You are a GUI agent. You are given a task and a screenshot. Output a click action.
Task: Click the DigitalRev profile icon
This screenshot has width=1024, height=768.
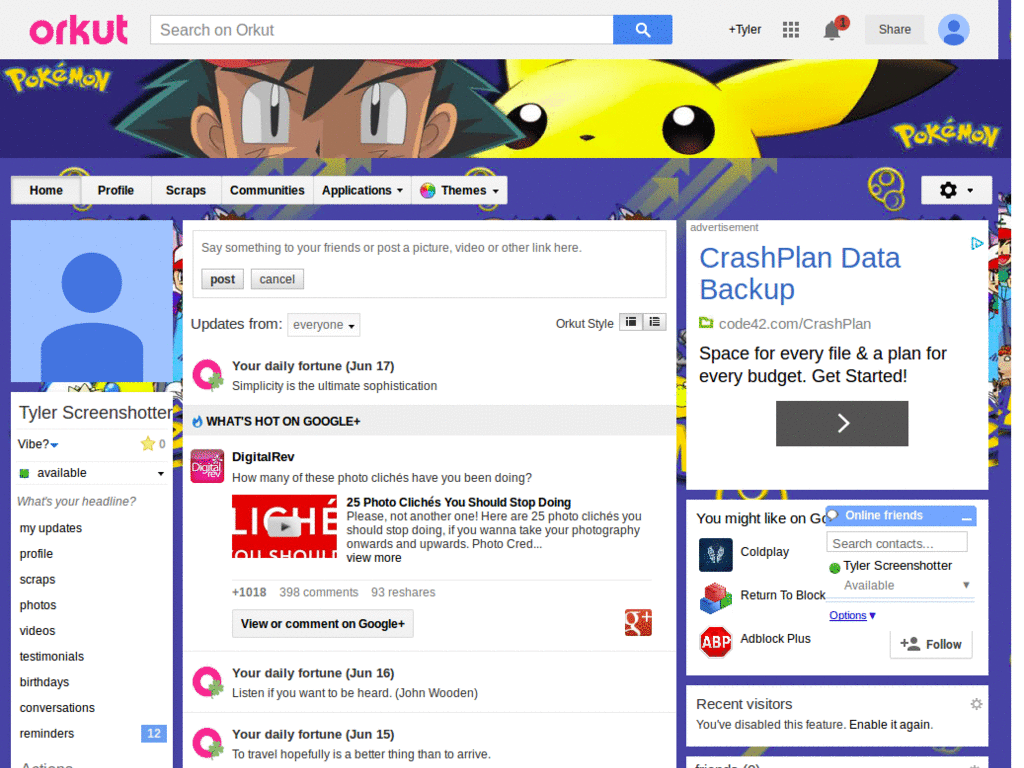(x=207, y=466)
